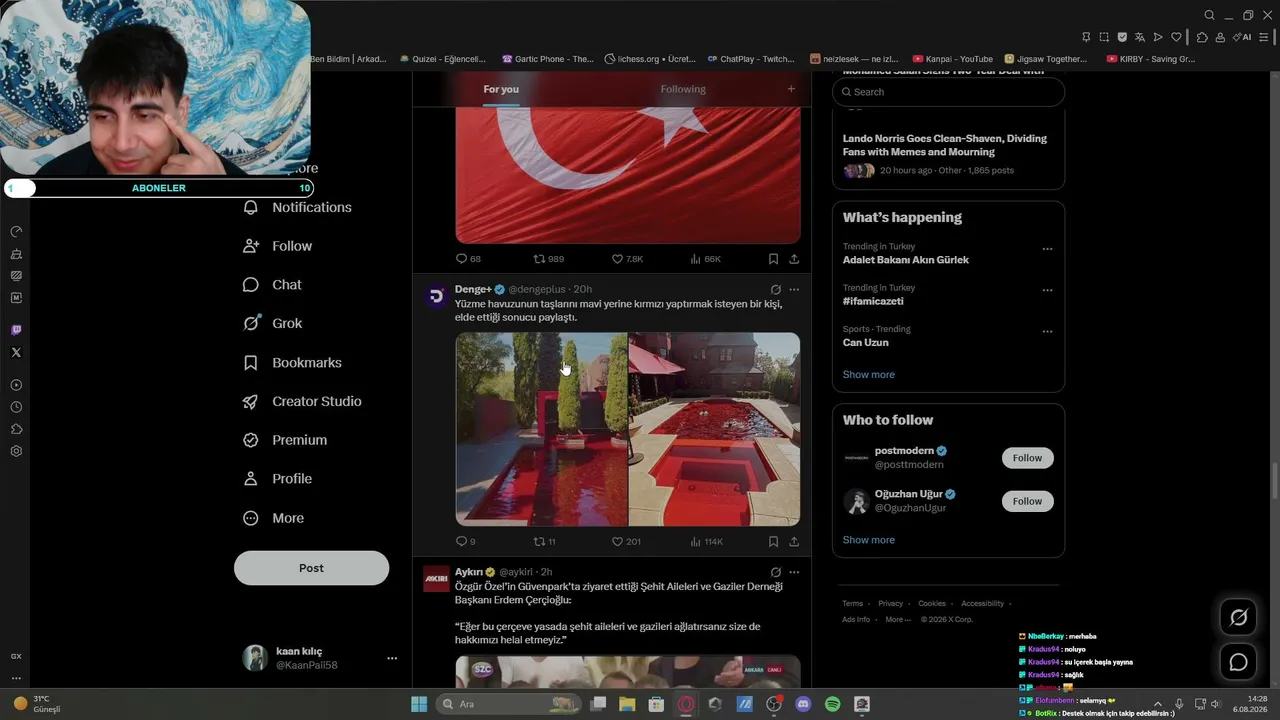Viewport: 1280px width, 720px height.
Task: Bookmark the Denge+ red pool post
Action: tap(773, 541)
